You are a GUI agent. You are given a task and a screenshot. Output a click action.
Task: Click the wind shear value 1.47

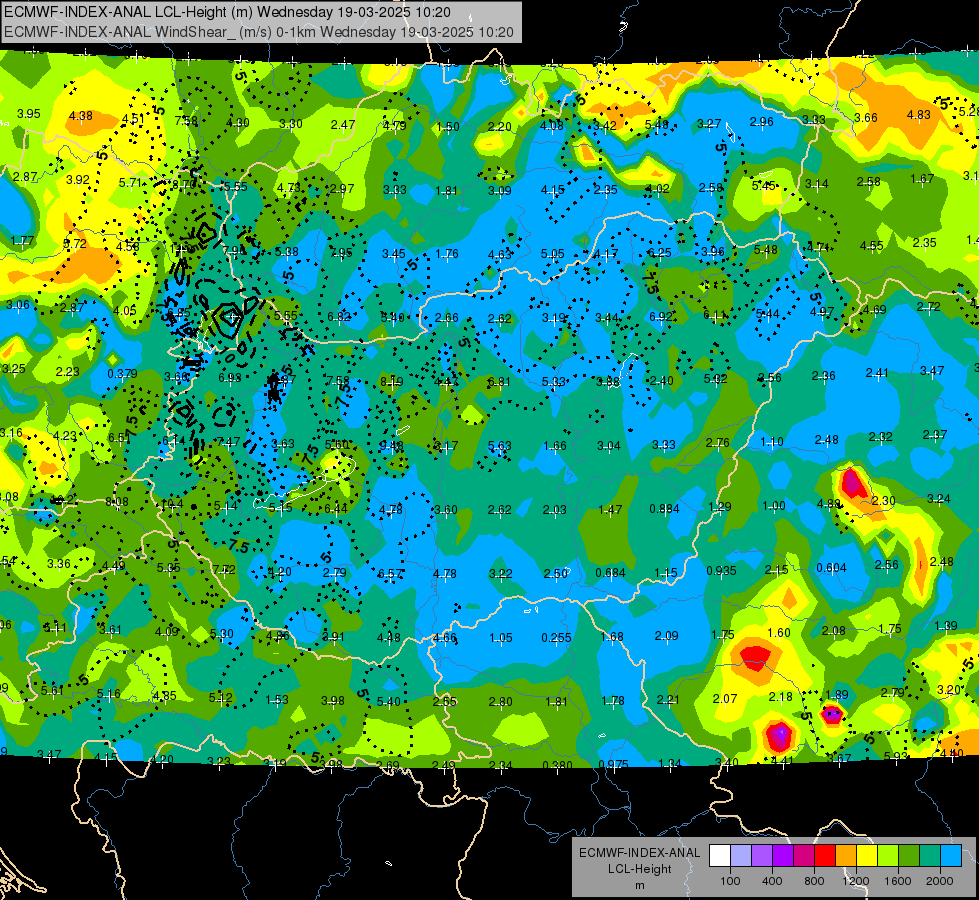[610, 510]
